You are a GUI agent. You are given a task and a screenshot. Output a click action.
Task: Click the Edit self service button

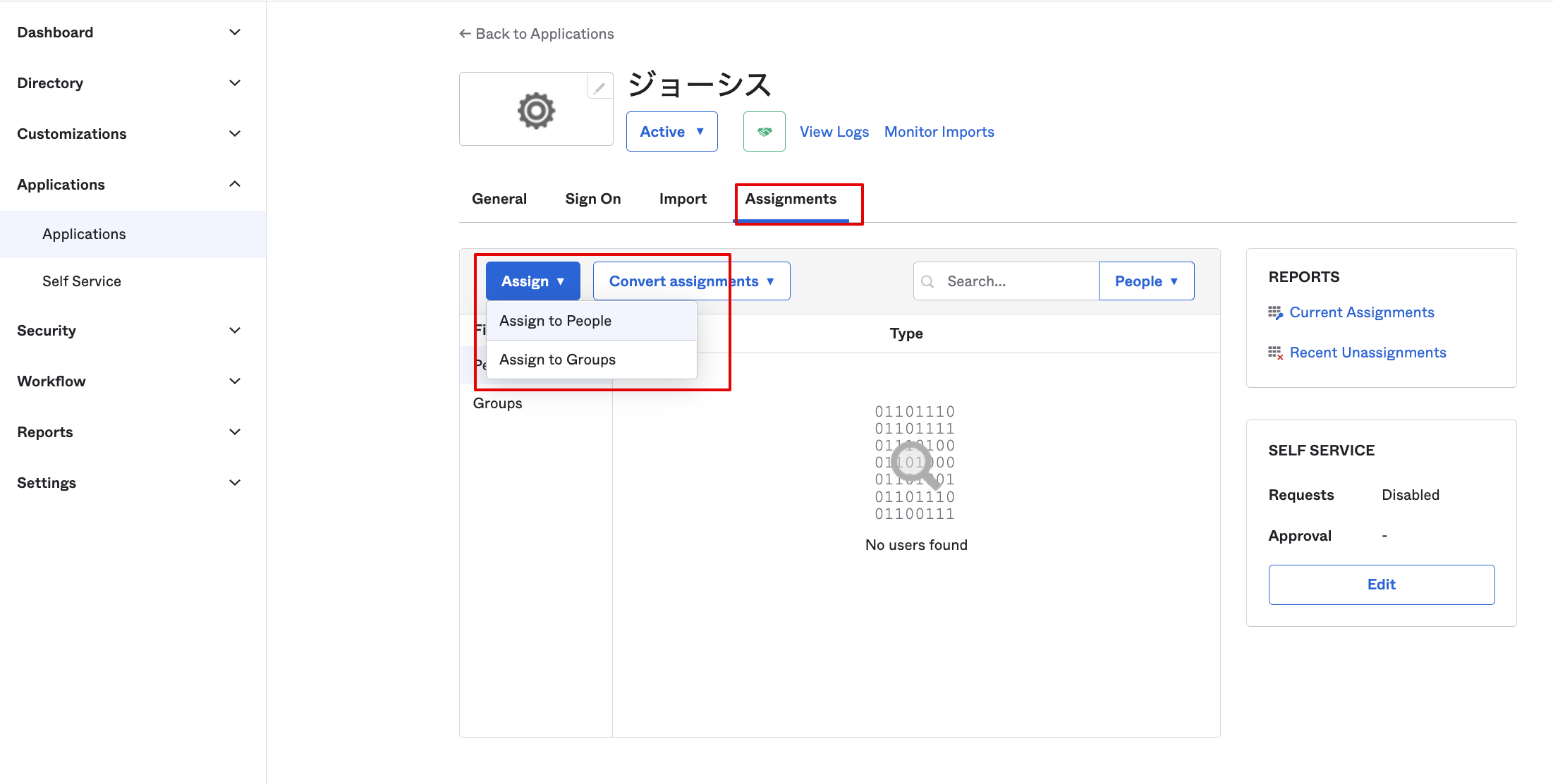tap(1380, 584)
